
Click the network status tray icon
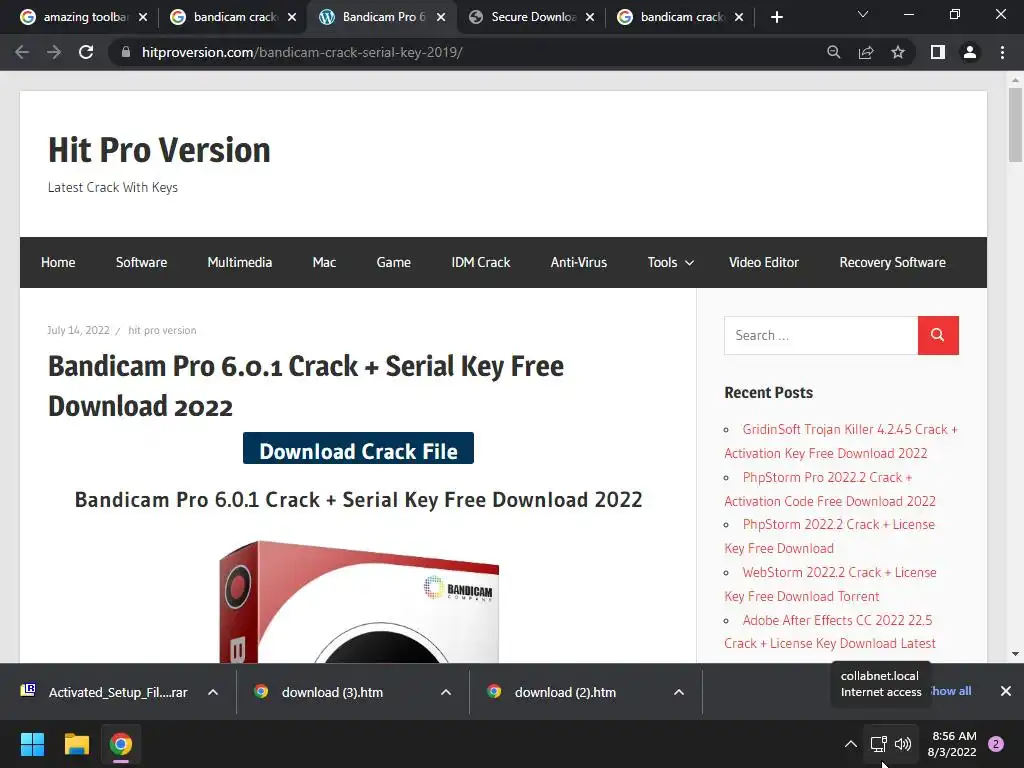pos(878,744)
